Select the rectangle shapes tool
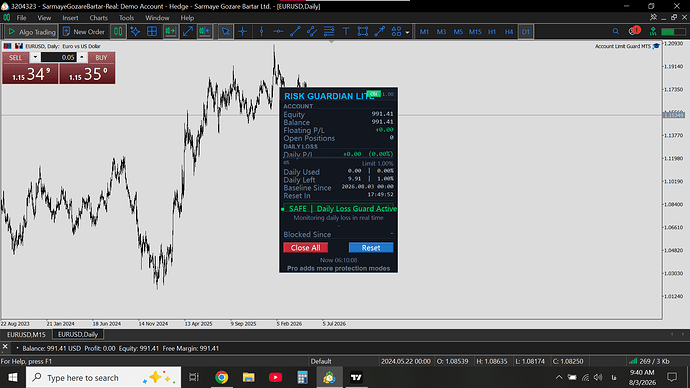Viewport: 690px width, 388px height. [x=363, y=32]
